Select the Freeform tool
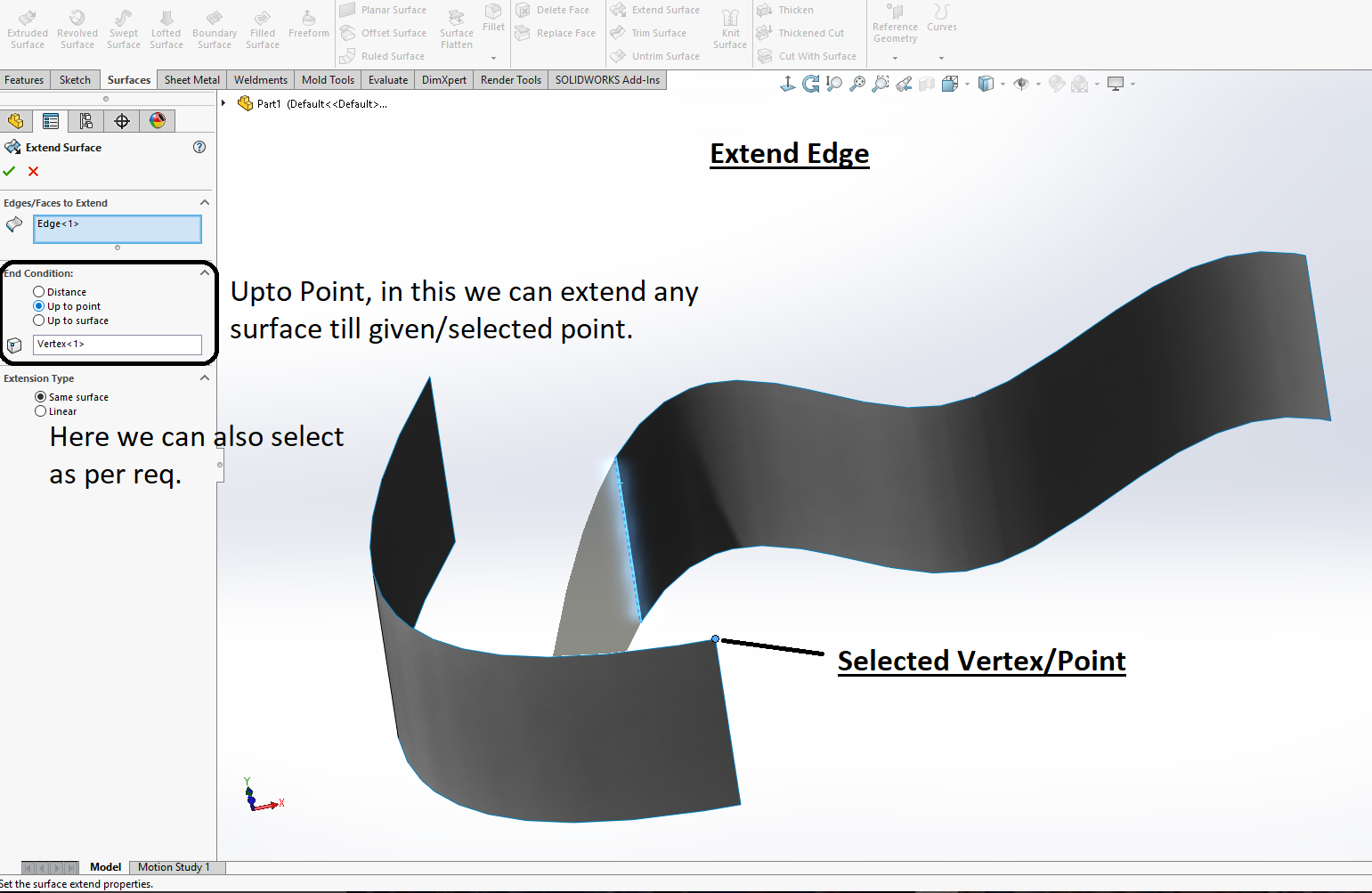Viewport: 1372px width, 893px height. coord(309,25)
